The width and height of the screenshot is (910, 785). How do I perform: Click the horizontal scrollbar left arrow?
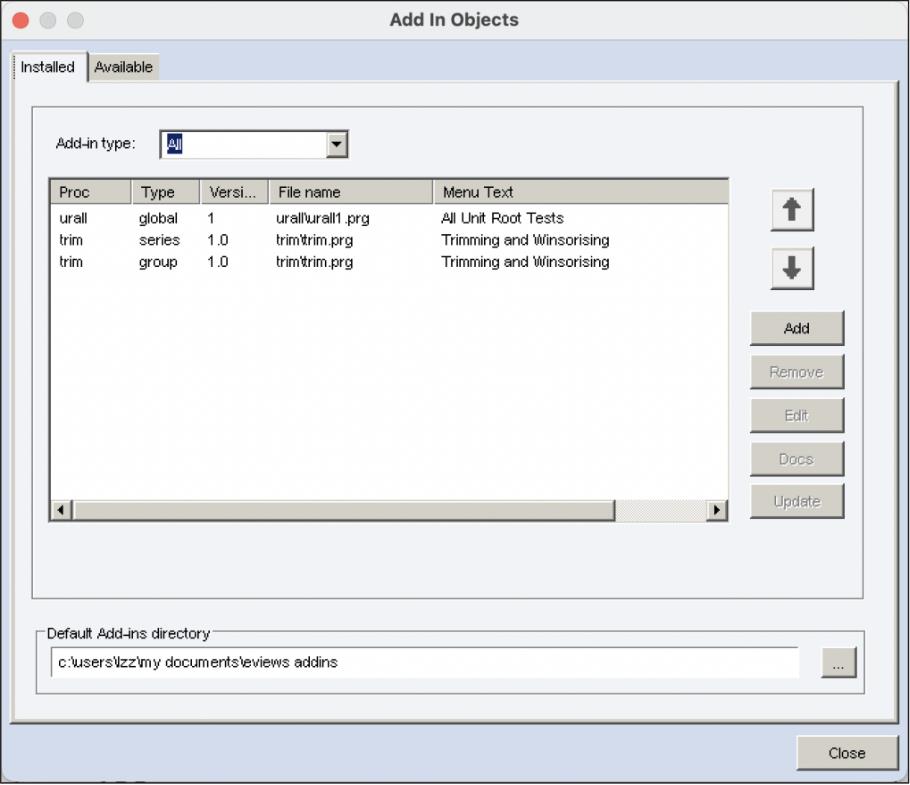[x=62, y=510]
